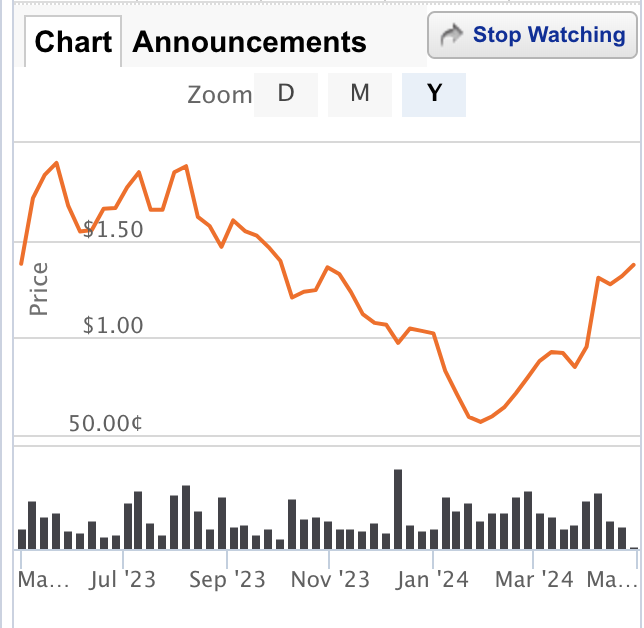Set zoom to D (day)
Image resolution: width=644 pixels, height=628 pixels.
tap(286, 94)
